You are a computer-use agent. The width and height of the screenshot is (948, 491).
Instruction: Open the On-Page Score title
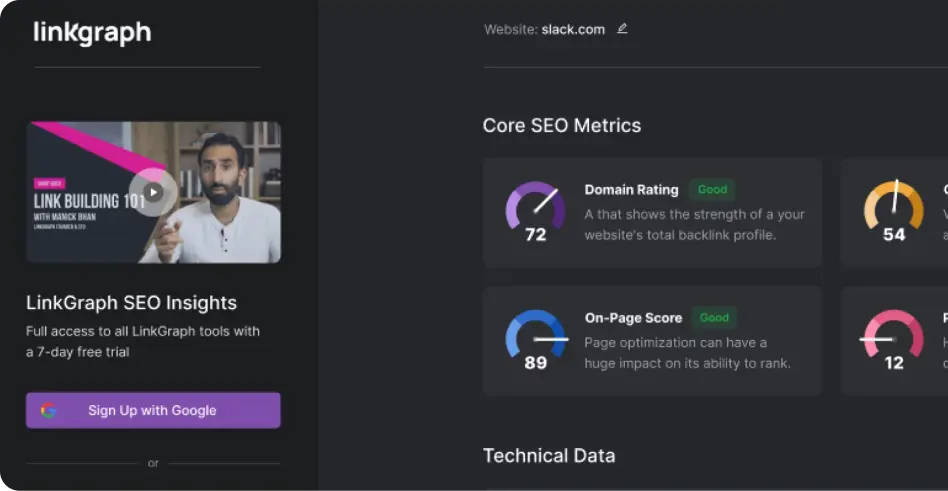[x=633, y=318]
